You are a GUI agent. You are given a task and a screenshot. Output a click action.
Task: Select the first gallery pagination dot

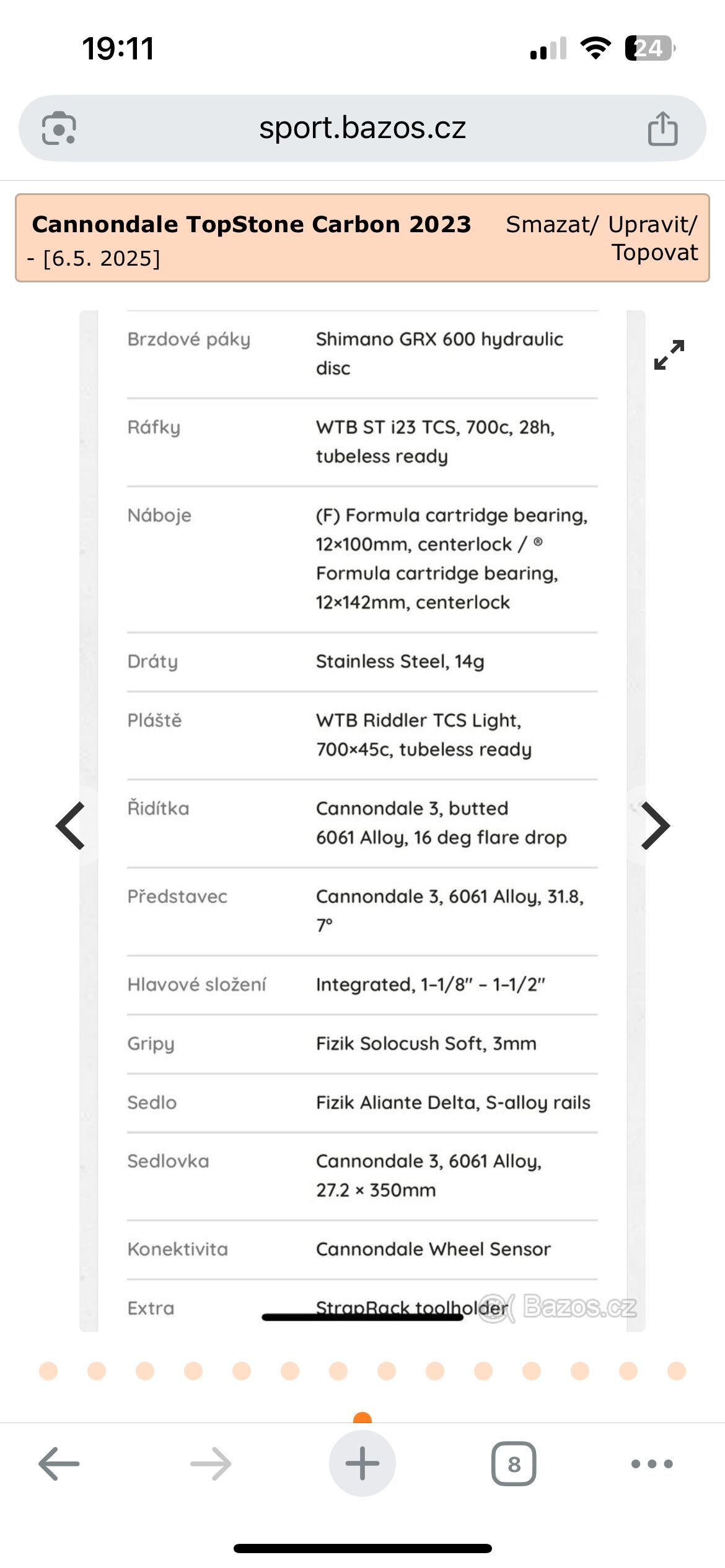pos(48,1371)
